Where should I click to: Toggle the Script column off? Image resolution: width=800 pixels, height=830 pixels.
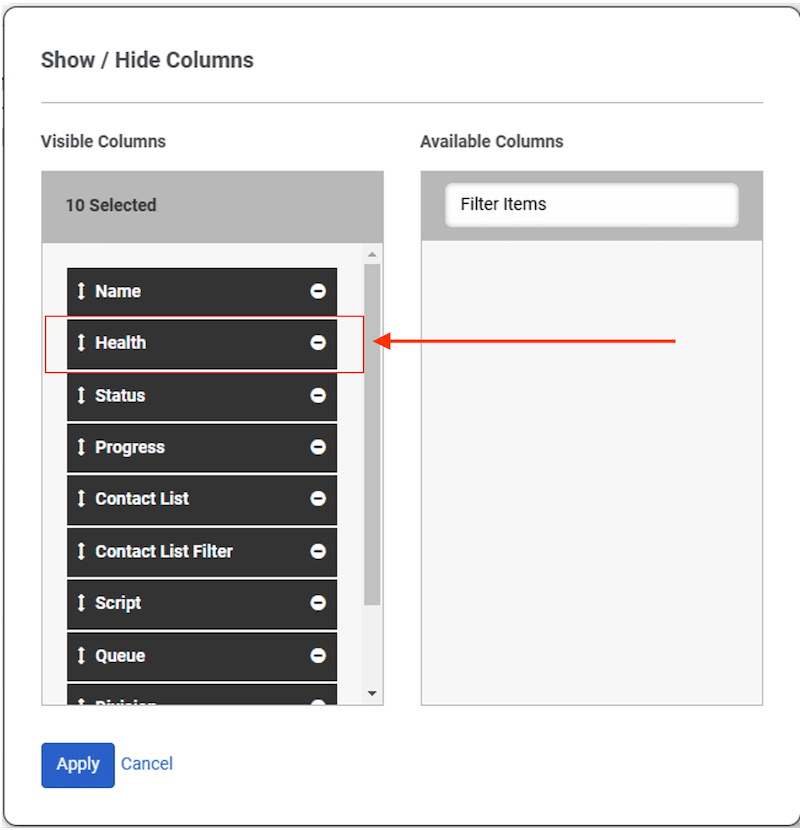(318, 603)
